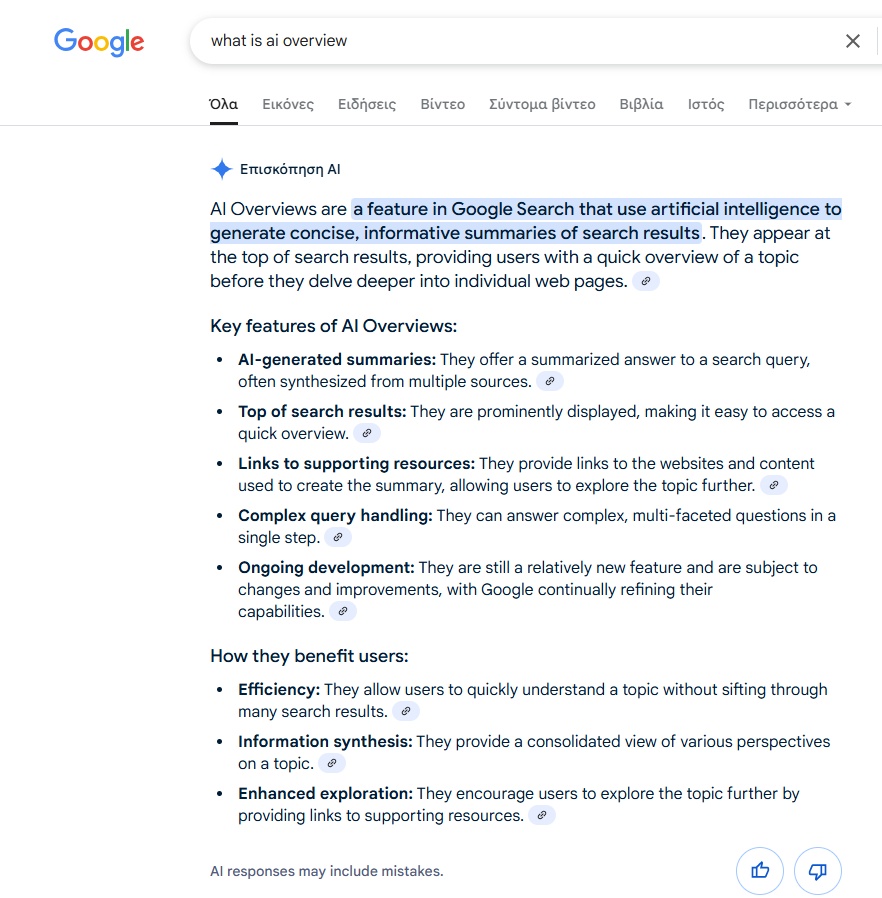Open the Σύντομα βίντεο tab
Viewport: 882px width, 898px height.
pyautogui.click(x=542, y=104)
